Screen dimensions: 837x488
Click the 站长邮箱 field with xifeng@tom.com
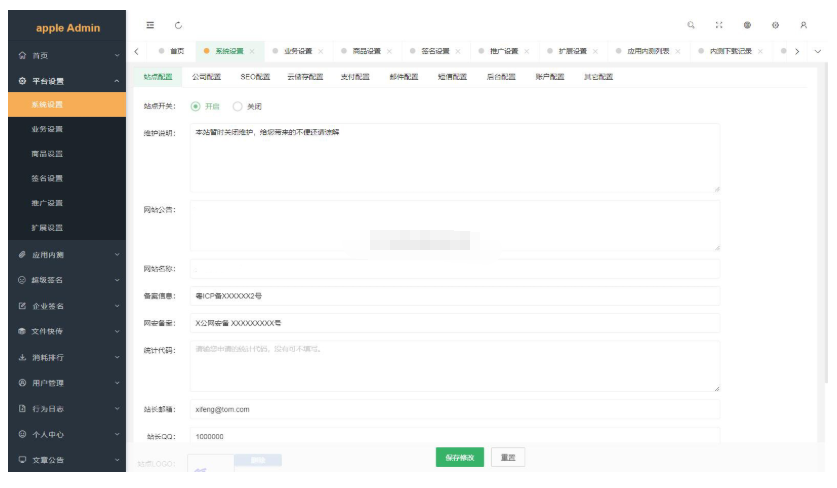coord(455,410)
